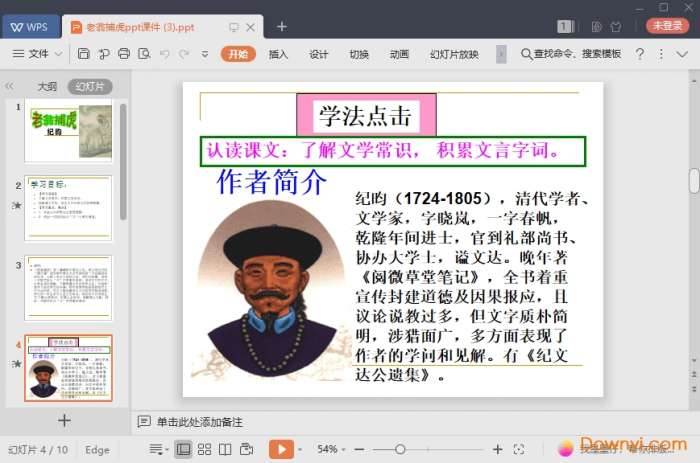
Task: Click the Print Preview icon
Action: point(144,54)
